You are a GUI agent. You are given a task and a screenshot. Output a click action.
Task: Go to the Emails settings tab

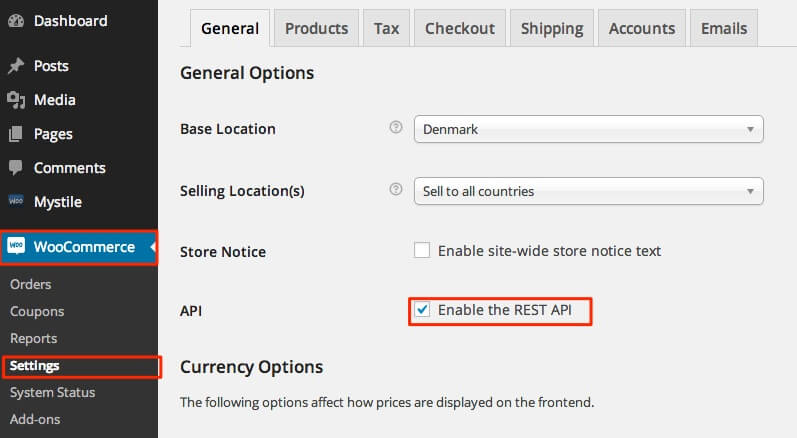[x=724, y=28]
